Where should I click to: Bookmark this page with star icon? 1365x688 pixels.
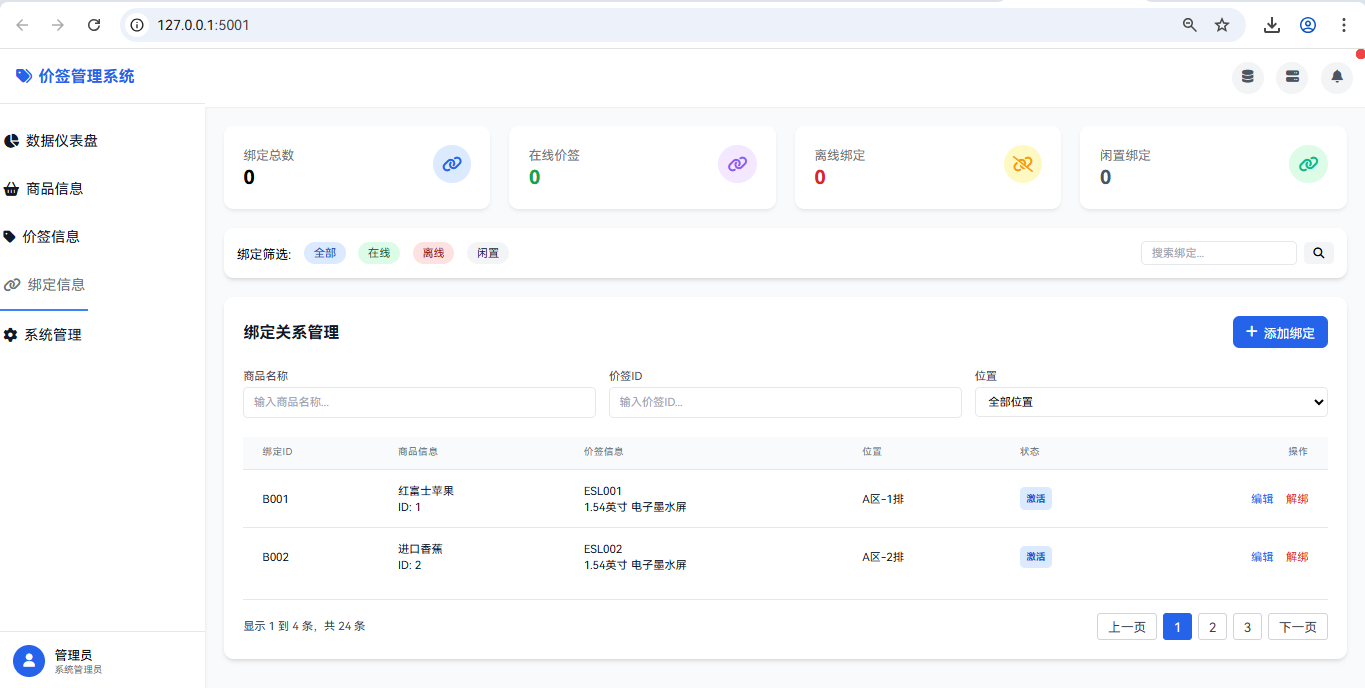[1222, 25]
